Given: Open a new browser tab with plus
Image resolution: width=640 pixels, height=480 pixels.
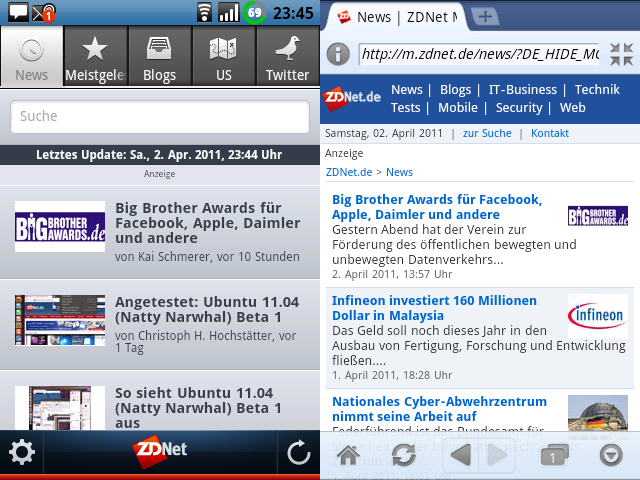Looking at the screenshot, I should tap(485, 17).
